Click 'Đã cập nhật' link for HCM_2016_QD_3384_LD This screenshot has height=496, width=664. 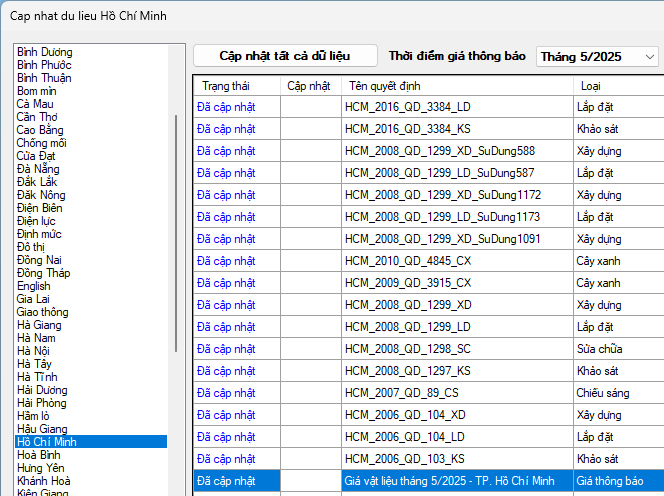click(x=226, y=107)
